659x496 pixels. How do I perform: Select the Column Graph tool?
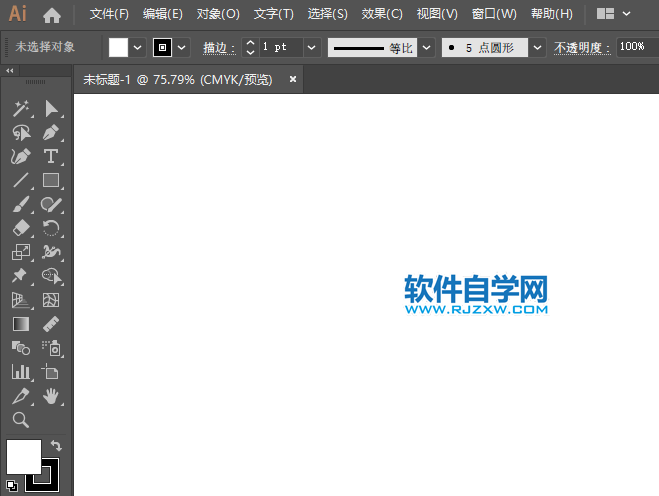pyautogui.click(x=21, y=372)
